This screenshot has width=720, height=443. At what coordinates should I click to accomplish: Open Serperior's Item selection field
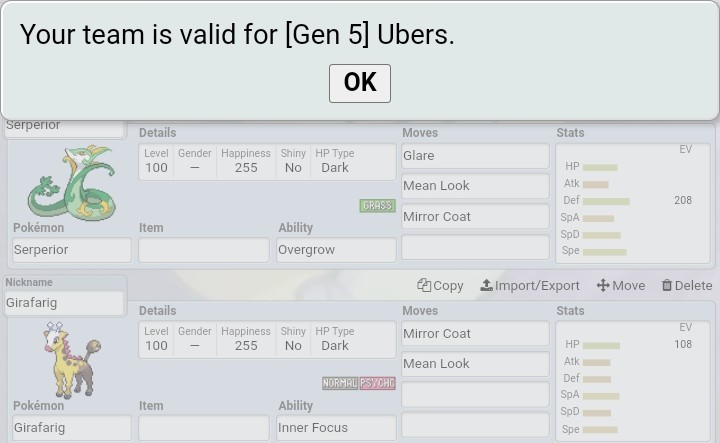pyautogui.click(x=203, y=250)
